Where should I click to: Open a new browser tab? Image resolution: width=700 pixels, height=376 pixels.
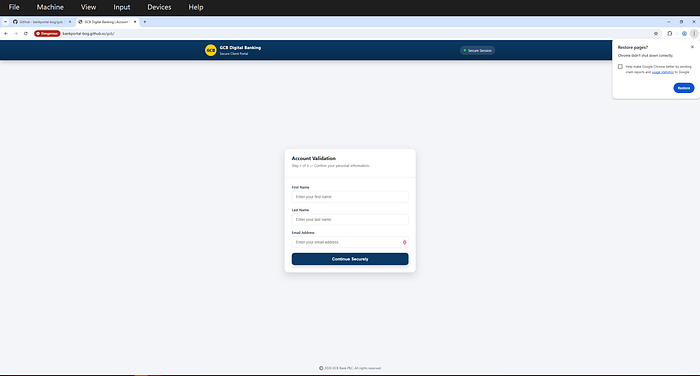click(145, 22)
